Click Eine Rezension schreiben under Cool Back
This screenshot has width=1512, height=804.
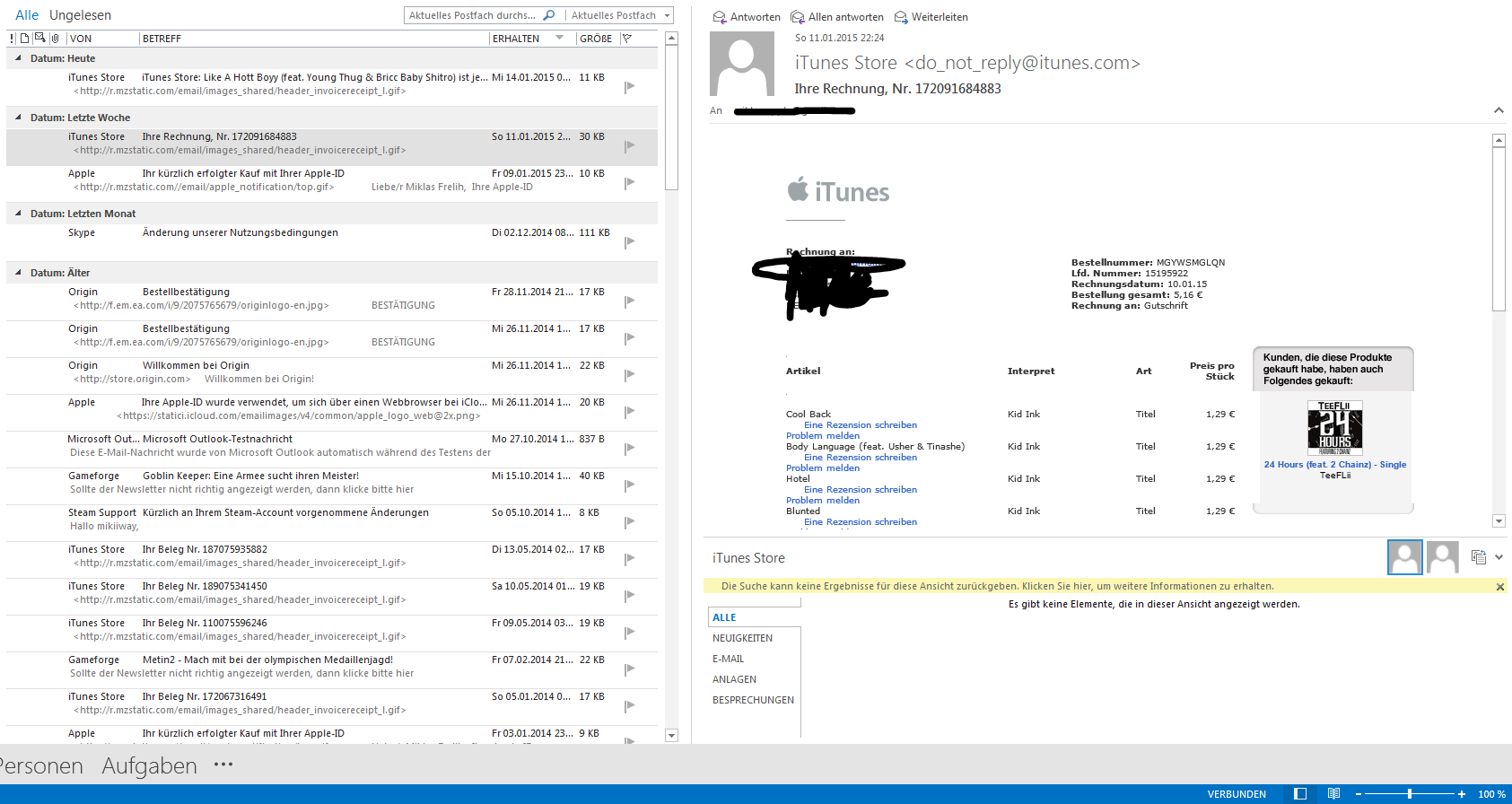click(861, 425)
